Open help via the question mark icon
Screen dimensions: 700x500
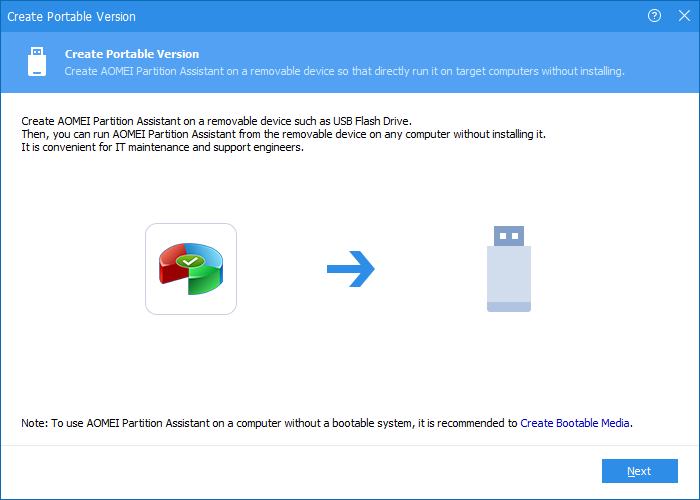[x=654, y=16]
